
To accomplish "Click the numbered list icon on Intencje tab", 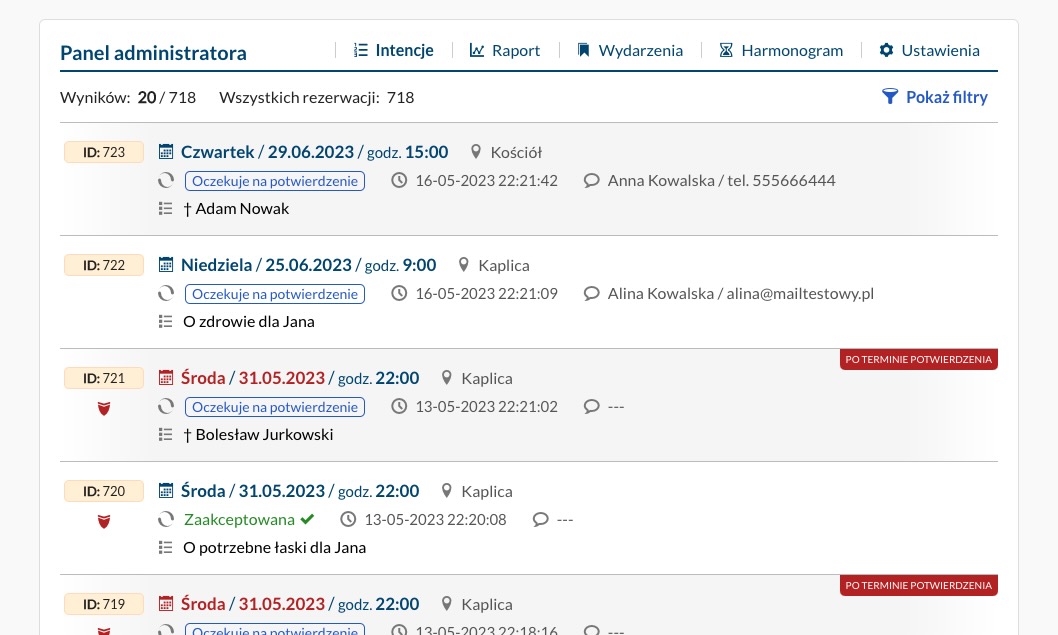I will pyautogui.click(x=360, y=49).
